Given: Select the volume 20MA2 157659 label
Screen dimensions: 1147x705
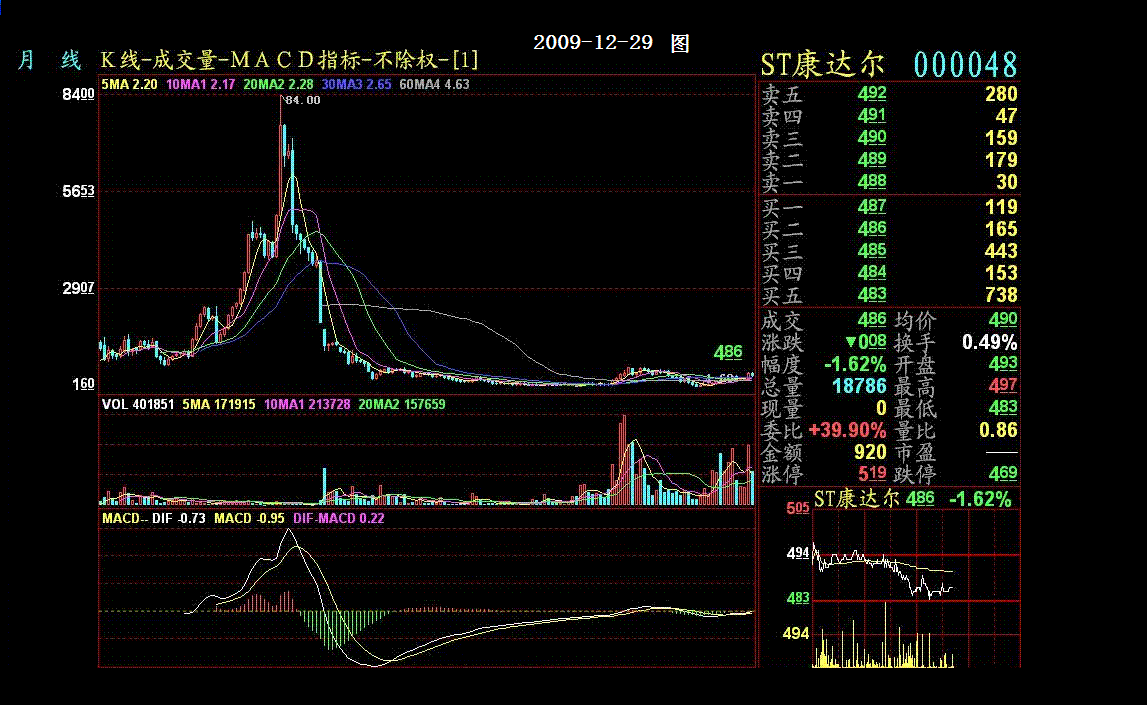Looking at the screenshot, I should click(x=402, y=404).
